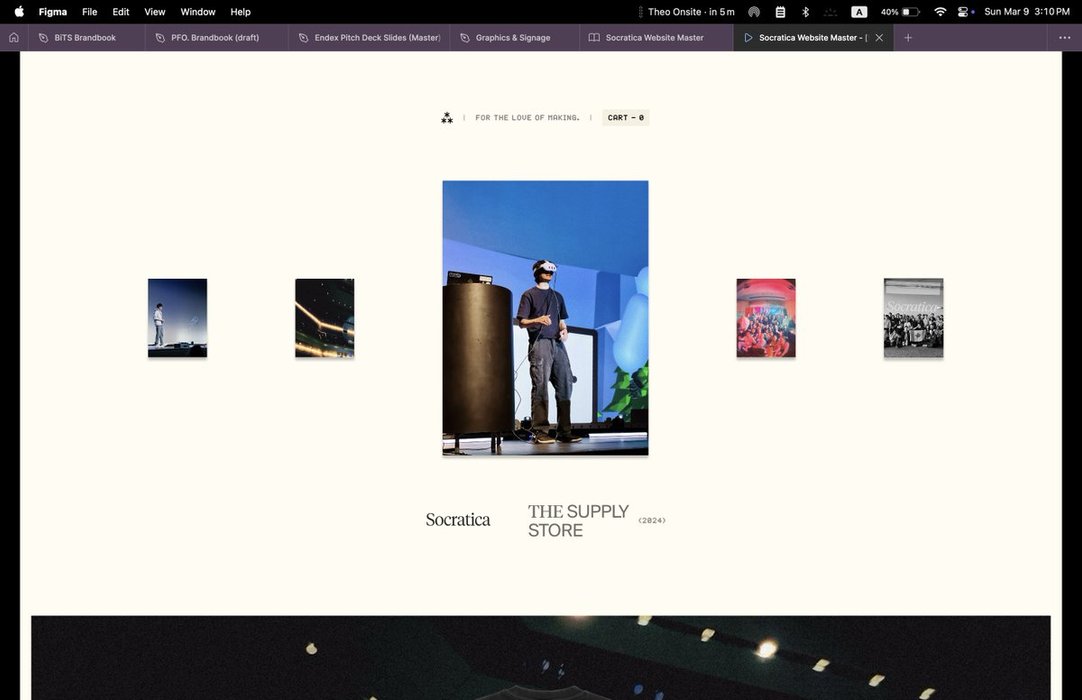Screen dimensions: 1082x700
Task: Open the battery 40% status
Action: pyautogui.click(x=900, y=12)
